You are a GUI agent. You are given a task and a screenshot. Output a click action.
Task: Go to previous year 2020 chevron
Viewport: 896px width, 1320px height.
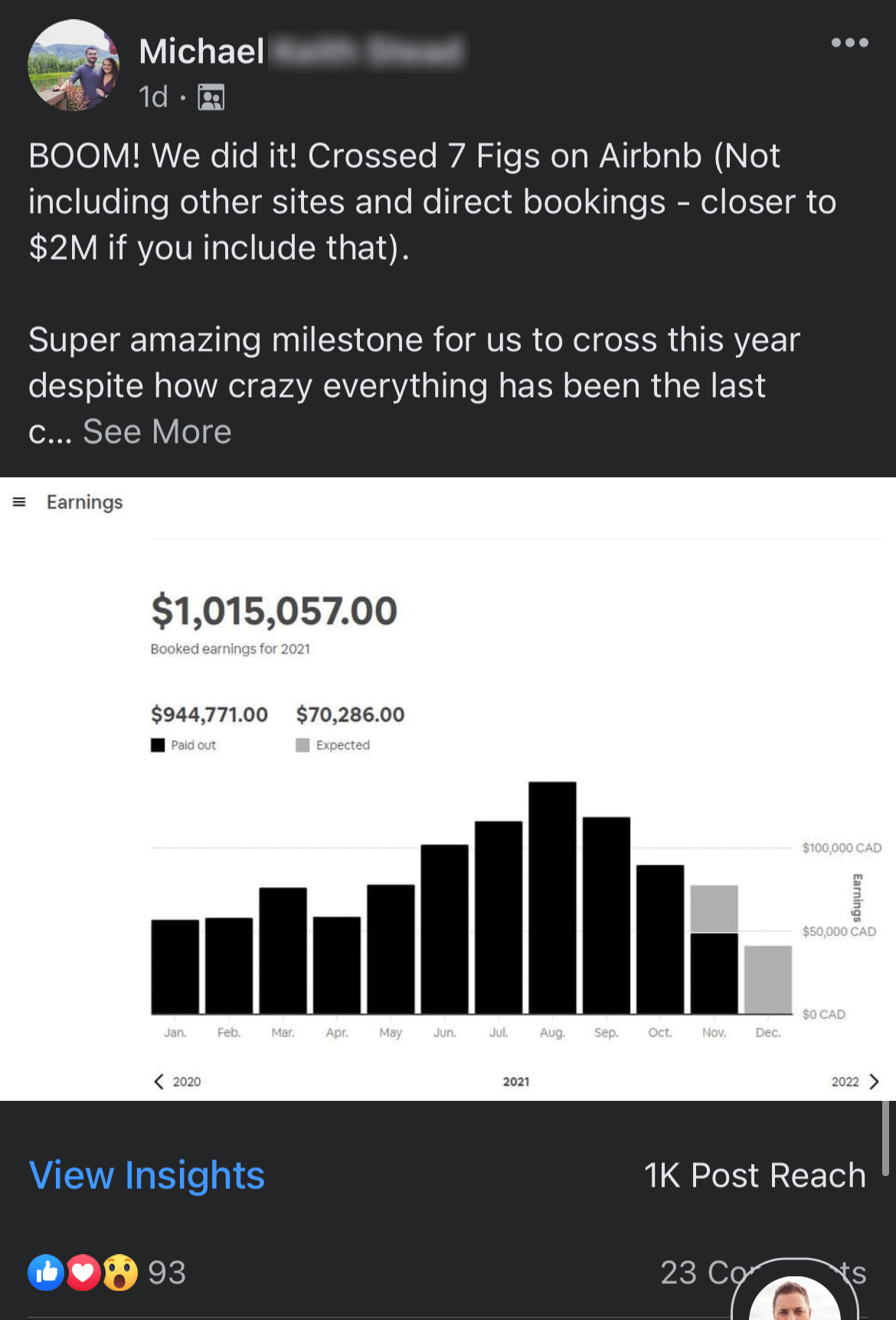coord(159,1081)
